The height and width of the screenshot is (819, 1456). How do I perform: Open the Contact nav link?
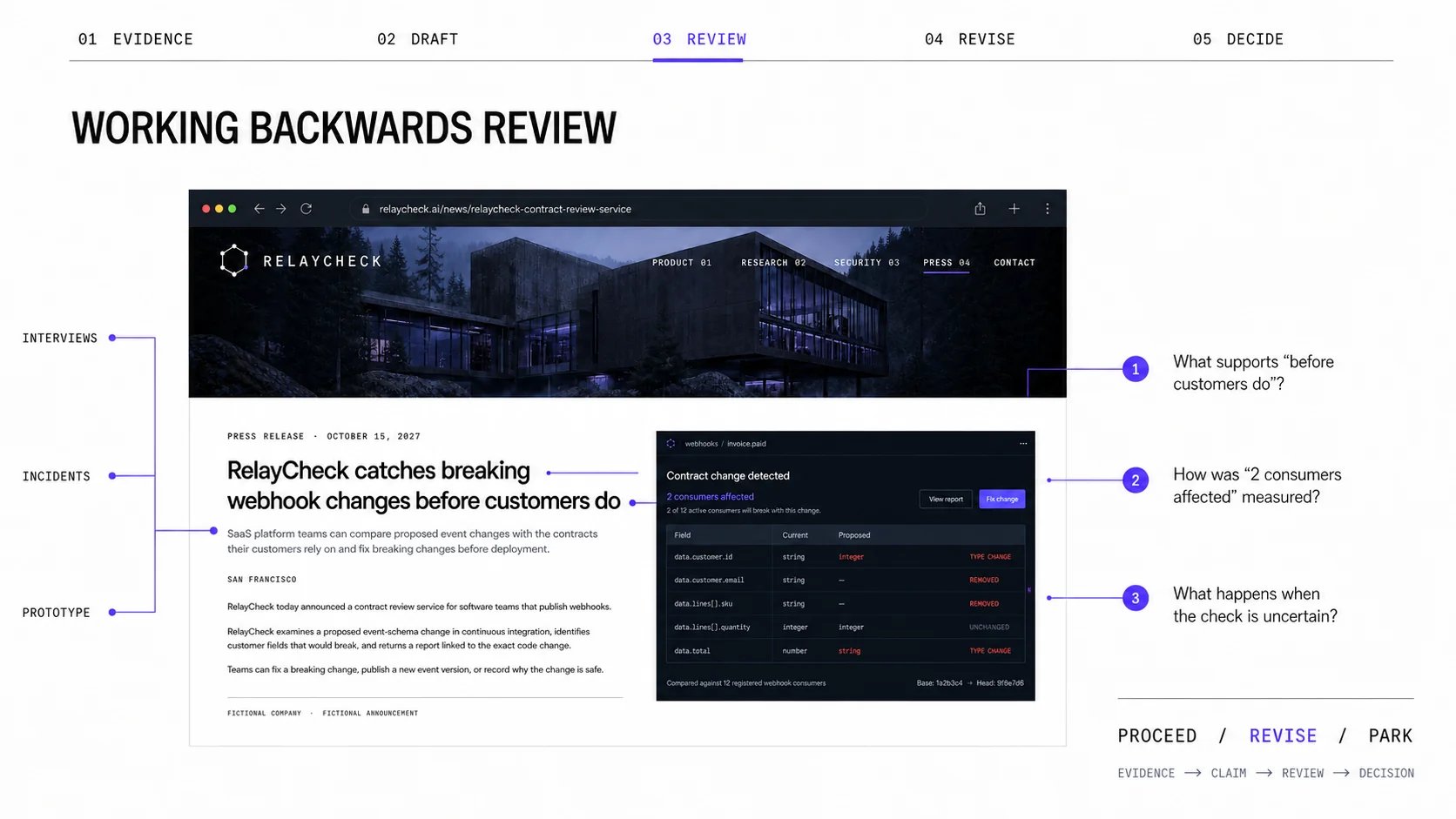(x=1014, y=262)
